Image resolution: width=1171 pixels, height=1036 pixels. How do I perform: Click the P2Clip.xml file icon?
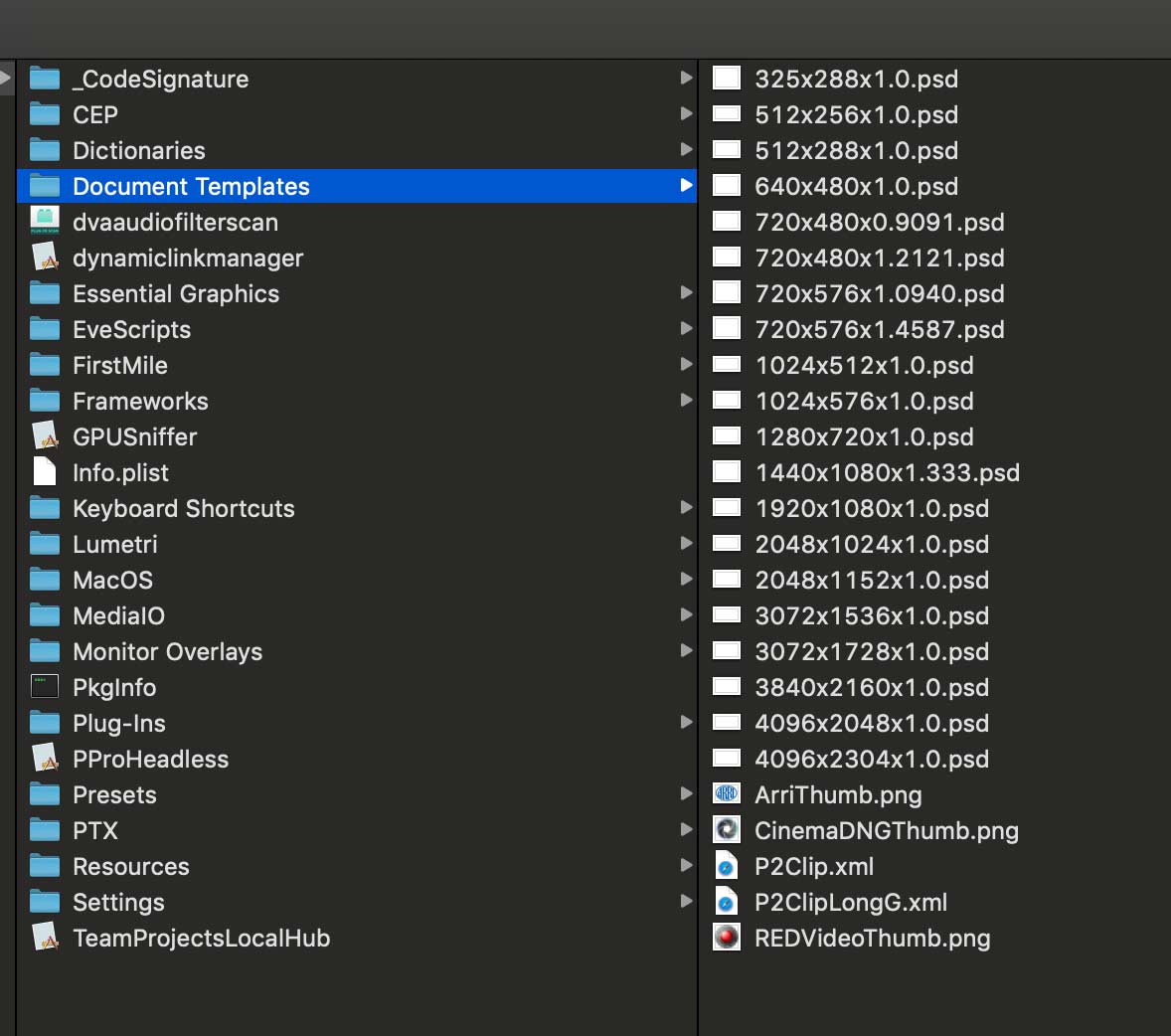[x=727, y=866]
